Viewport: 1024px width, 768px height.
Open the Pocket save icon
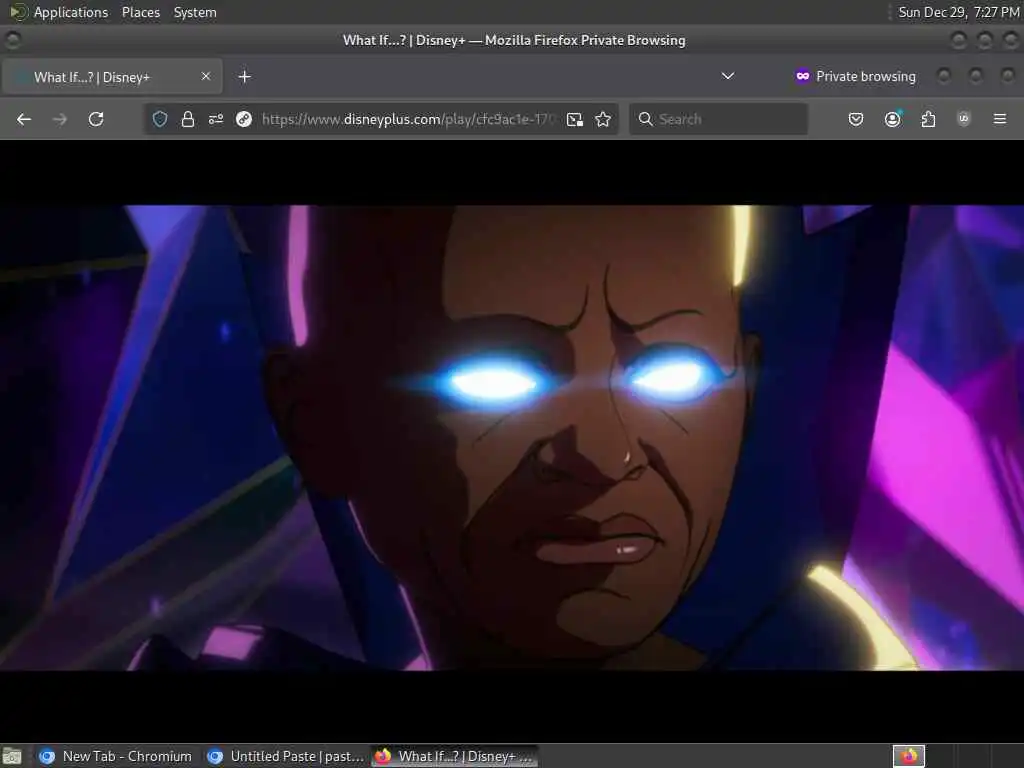[x=856, y=119]
